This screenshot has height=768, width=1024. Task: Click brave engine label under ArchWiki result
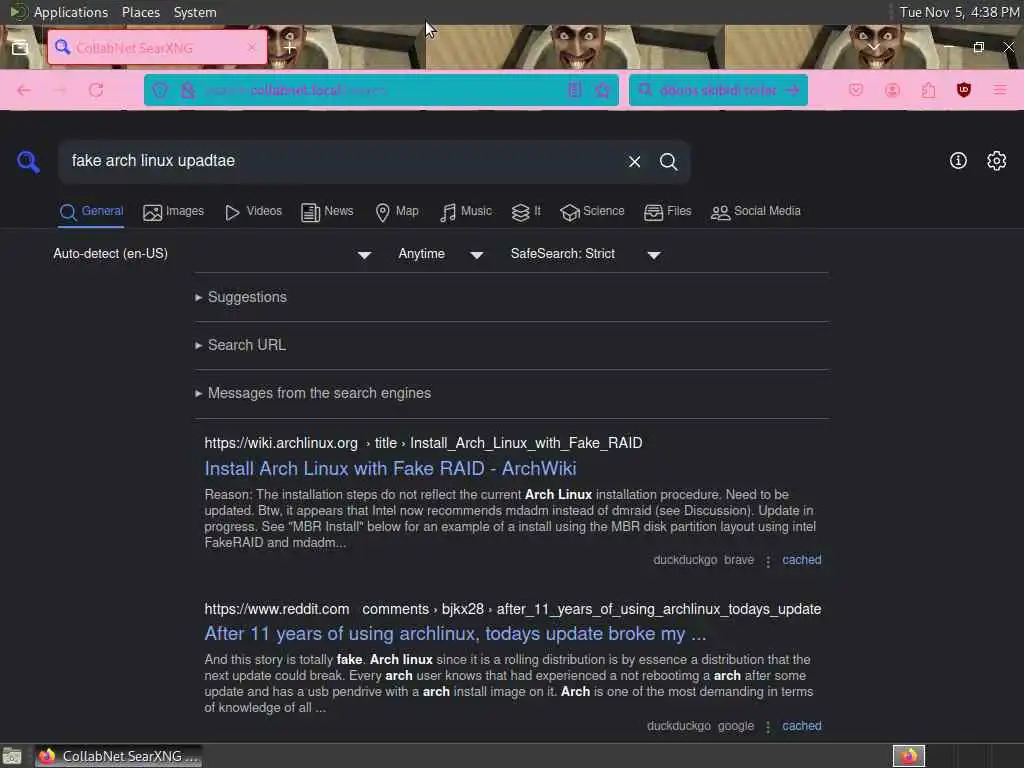[x=739, y=560]
